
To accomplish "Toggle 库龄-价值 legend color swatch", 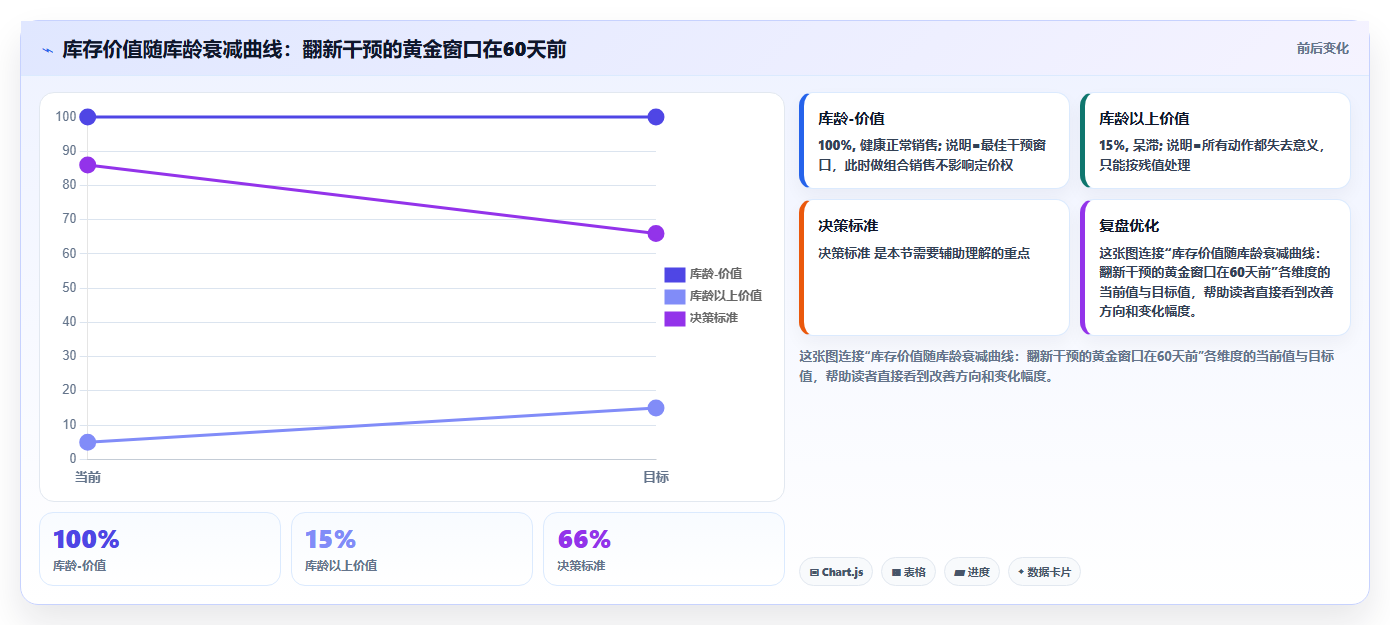I will tap(675, 274).
